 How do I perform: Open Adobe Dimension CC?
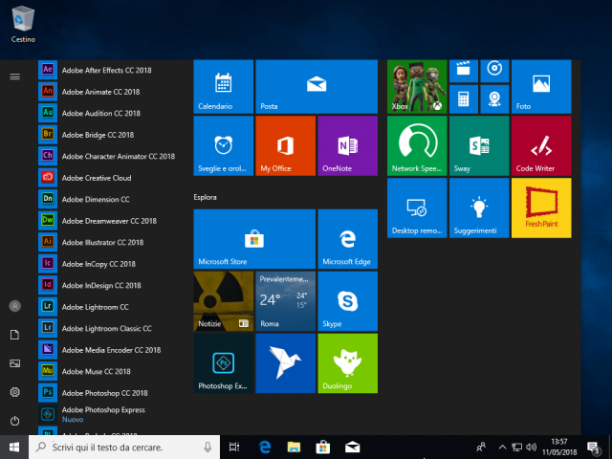[x=107, y=199]
